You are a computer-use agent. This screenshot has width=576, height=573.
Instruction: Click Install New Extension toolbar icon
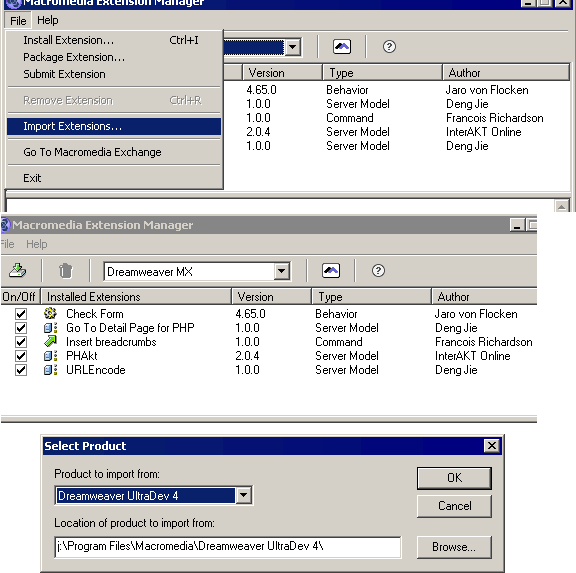pos(17,271)
